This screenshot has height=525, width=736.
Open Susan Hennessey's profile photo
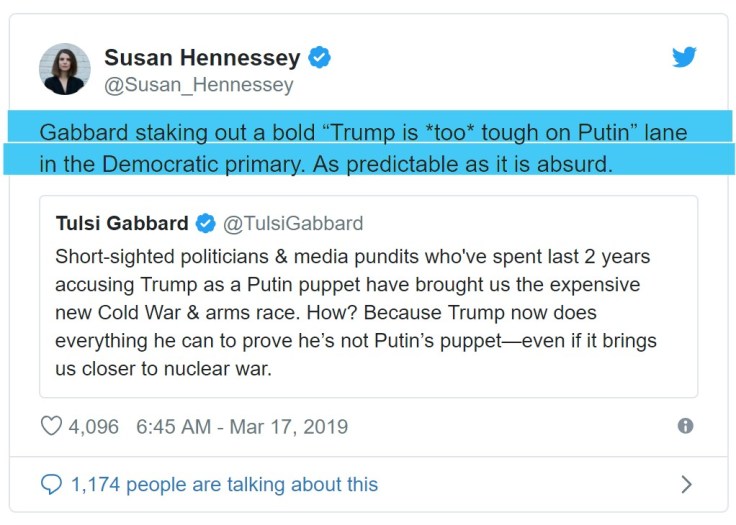pos(65,69)
